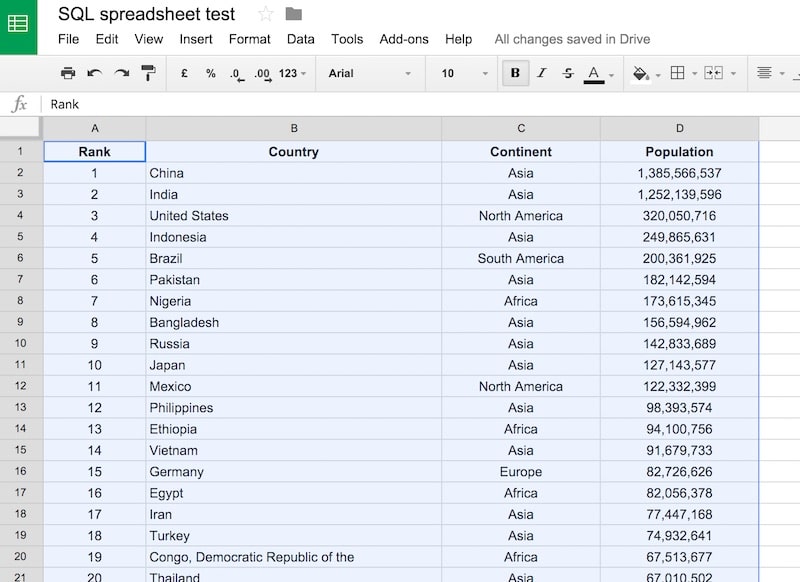The image size is (800, 582).
Task: Merge the selected cells
Action: [716, 73]
